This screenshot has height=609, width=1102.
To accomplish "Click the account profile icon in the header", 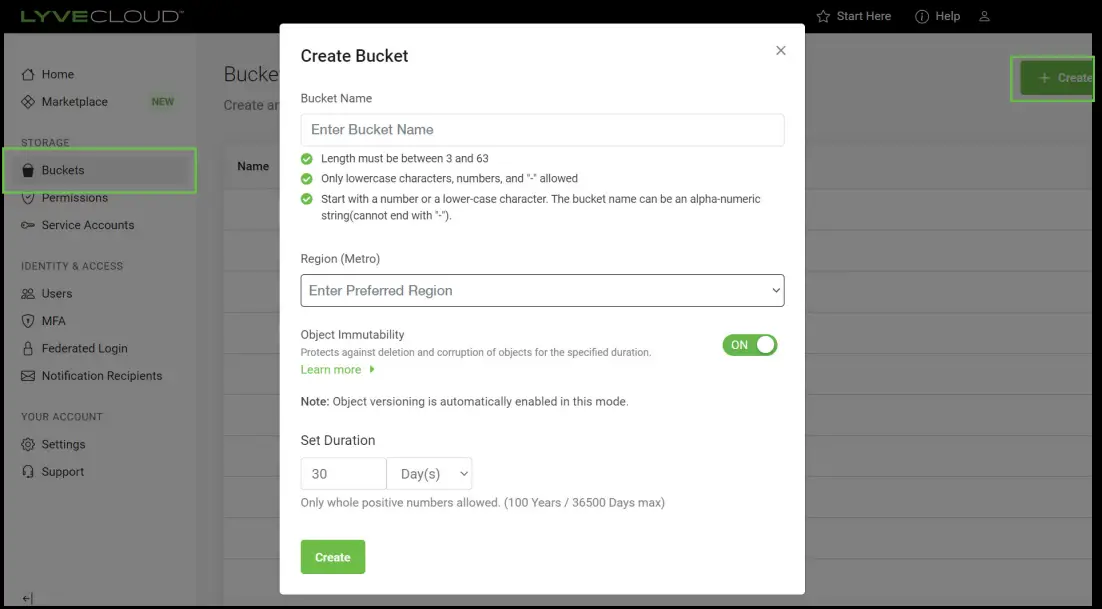I will pos(984,16).
